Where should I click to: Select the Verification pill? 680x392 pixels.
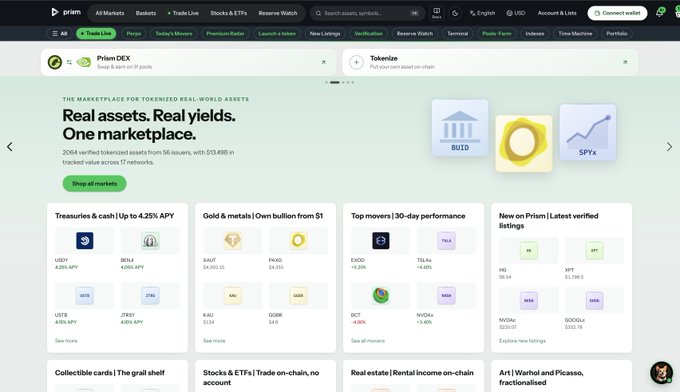369,33
